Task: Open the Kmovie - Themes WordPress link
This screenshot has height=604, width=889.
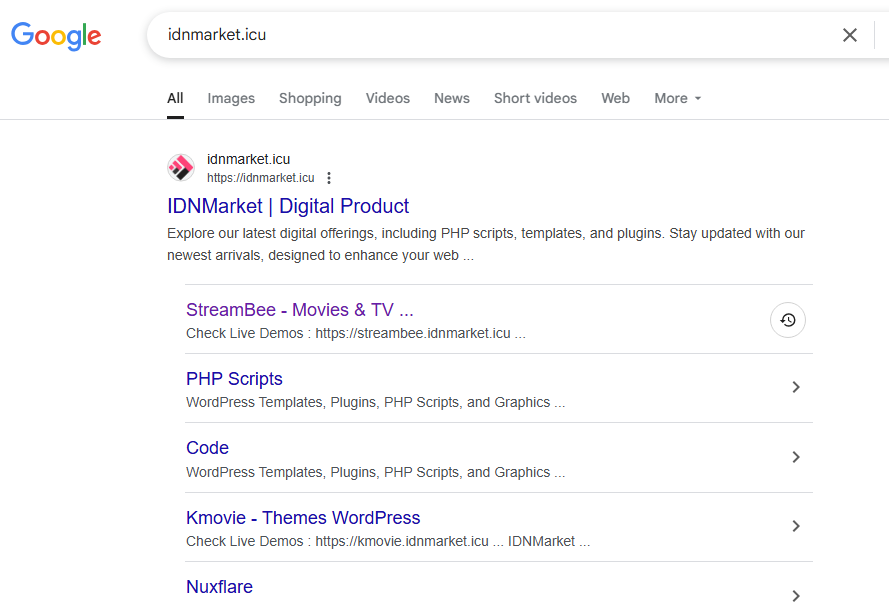Action: pyautogui.click(x=303, y=518)
